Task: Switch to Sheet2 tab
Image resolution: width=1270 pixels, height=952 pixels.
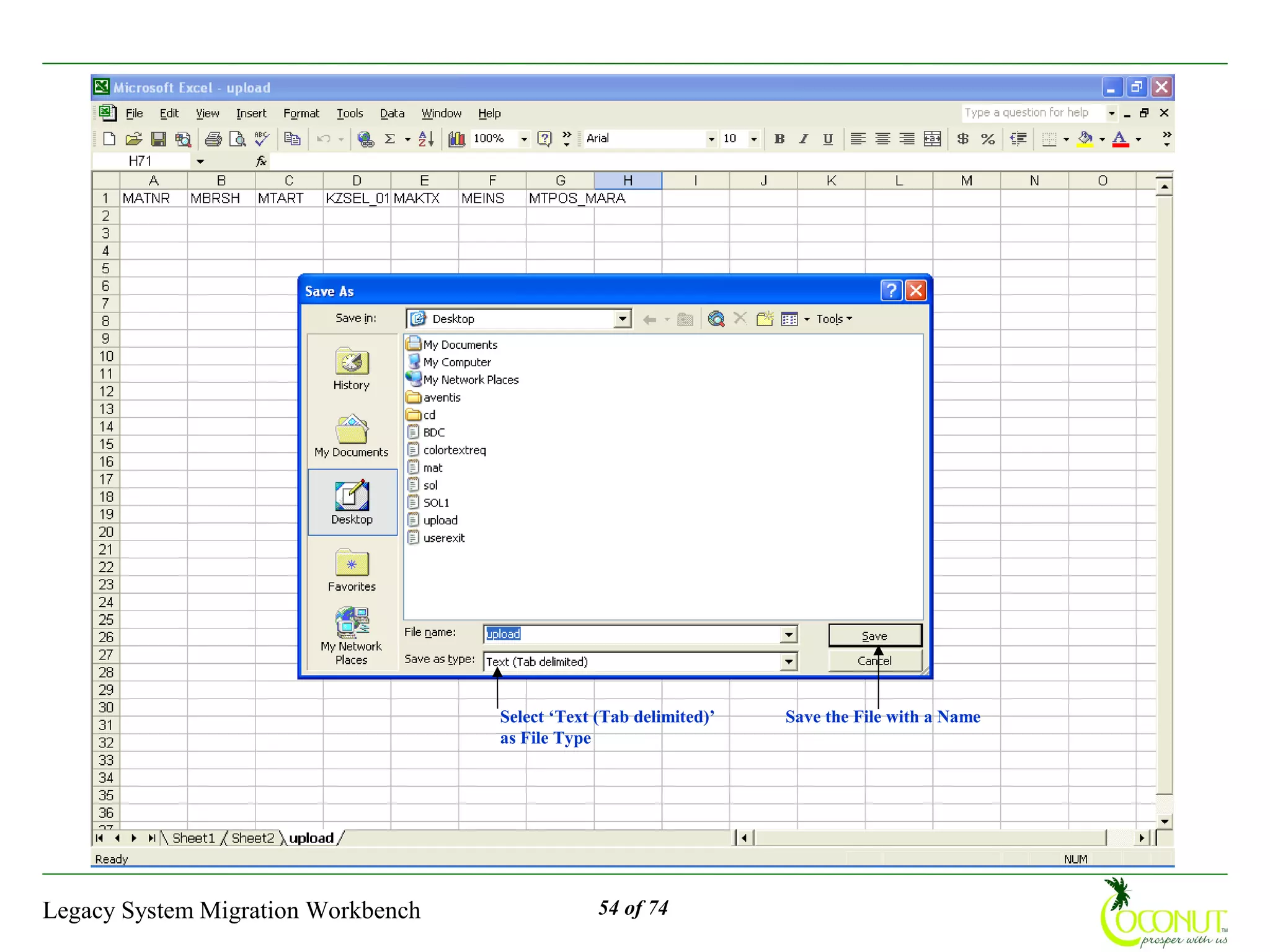Action: pos(252,838)
